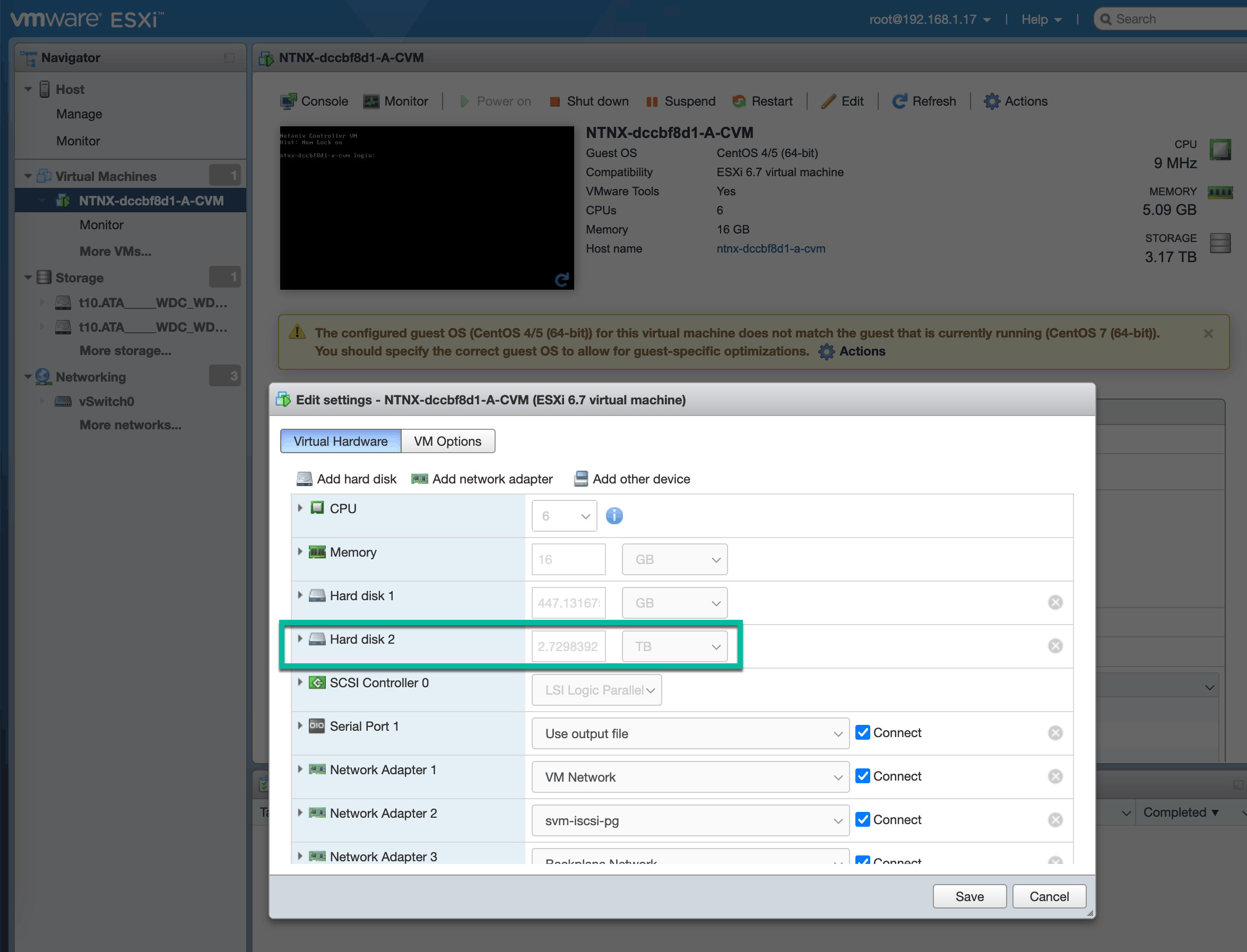Remove Hard disk 2 with its X icon
This screenshot has height=952, width=1247.
(1055, 646)
